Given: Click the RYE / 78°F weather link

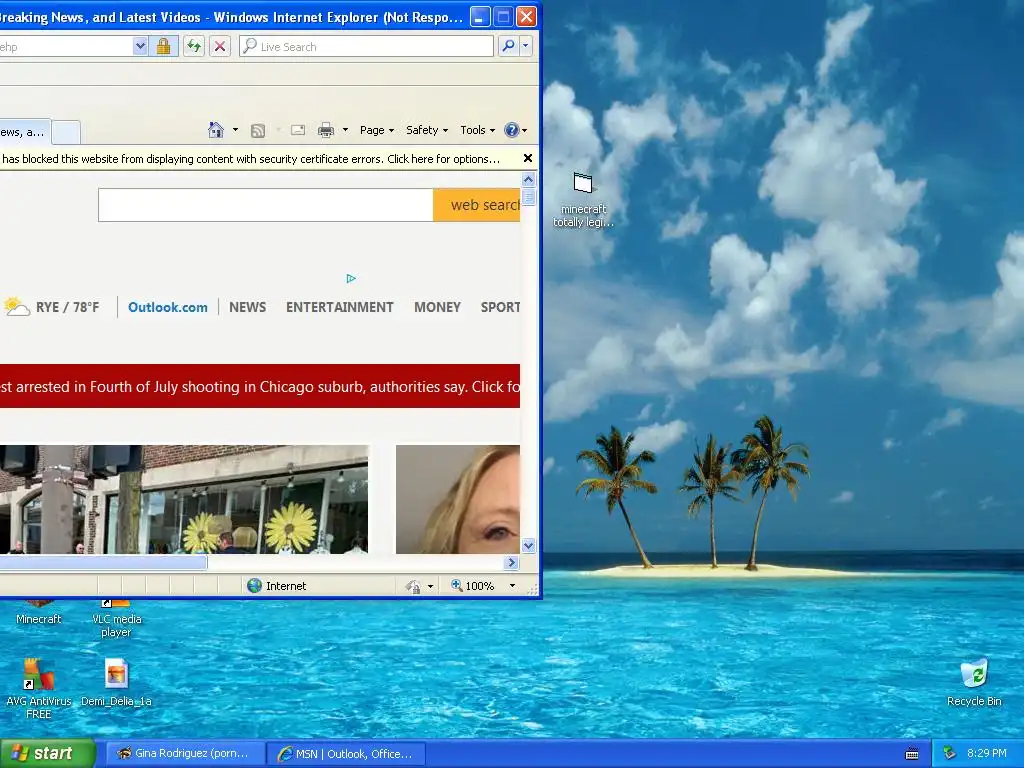Looking at the screenshot, I should click(52, 307).
